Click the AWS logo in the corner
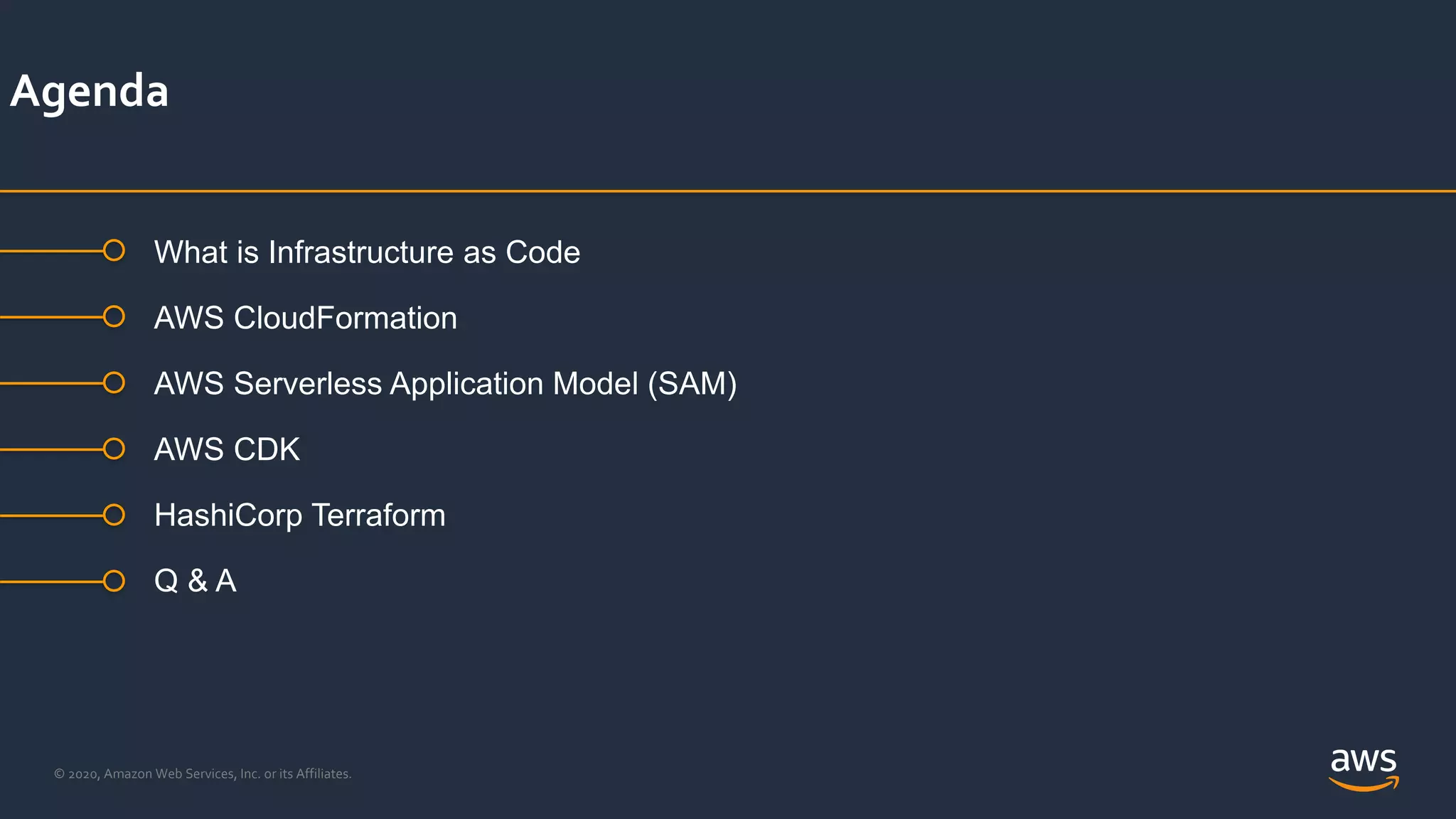Image resolution: width=1456 pixels, height=819 pixels. click(x=1363, y=762)
